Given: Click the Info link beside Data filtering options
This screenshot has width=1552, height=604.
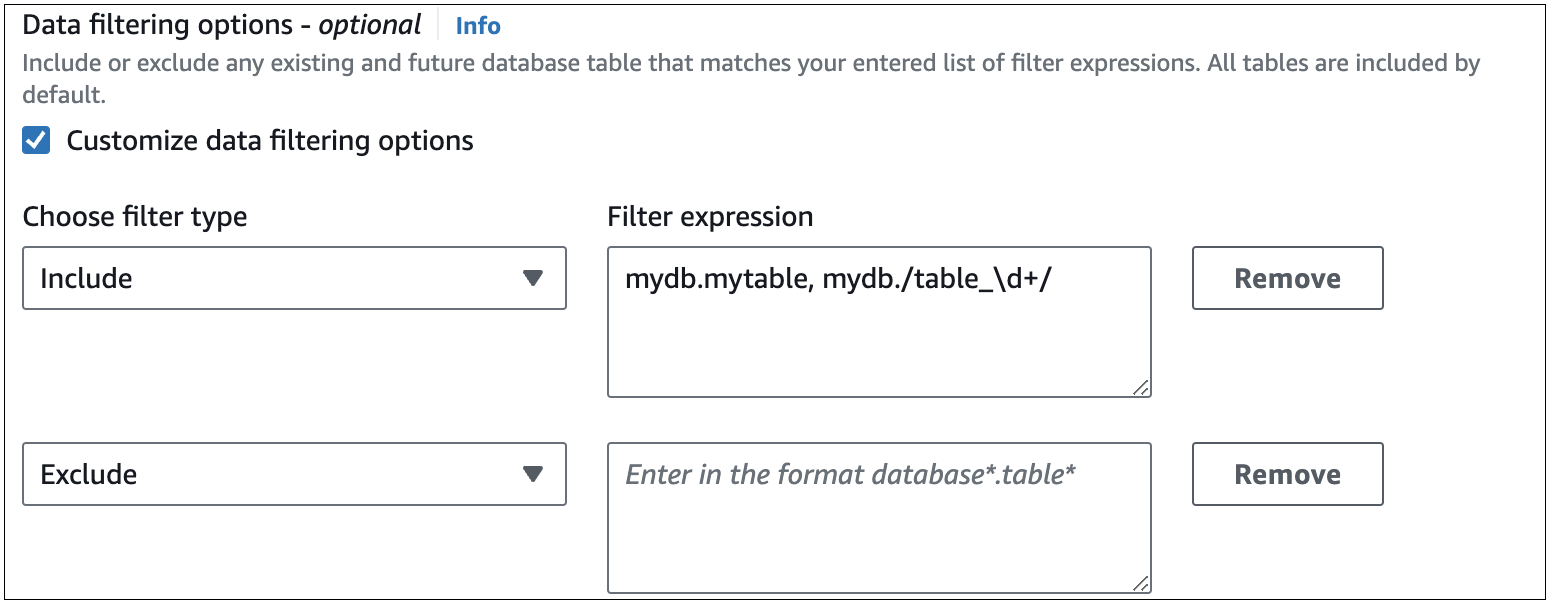Looking at the screenshot, I should point(477,25).
